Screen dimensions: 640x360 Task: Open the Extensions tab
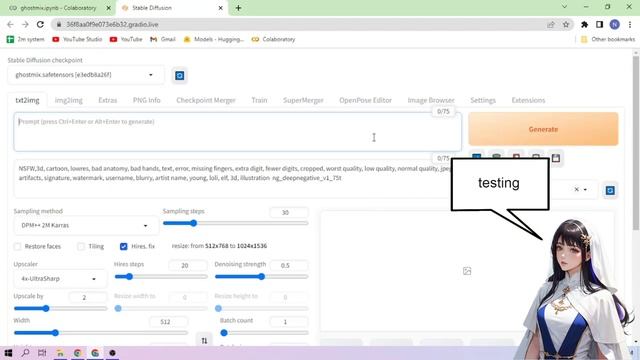click(528, 100)
